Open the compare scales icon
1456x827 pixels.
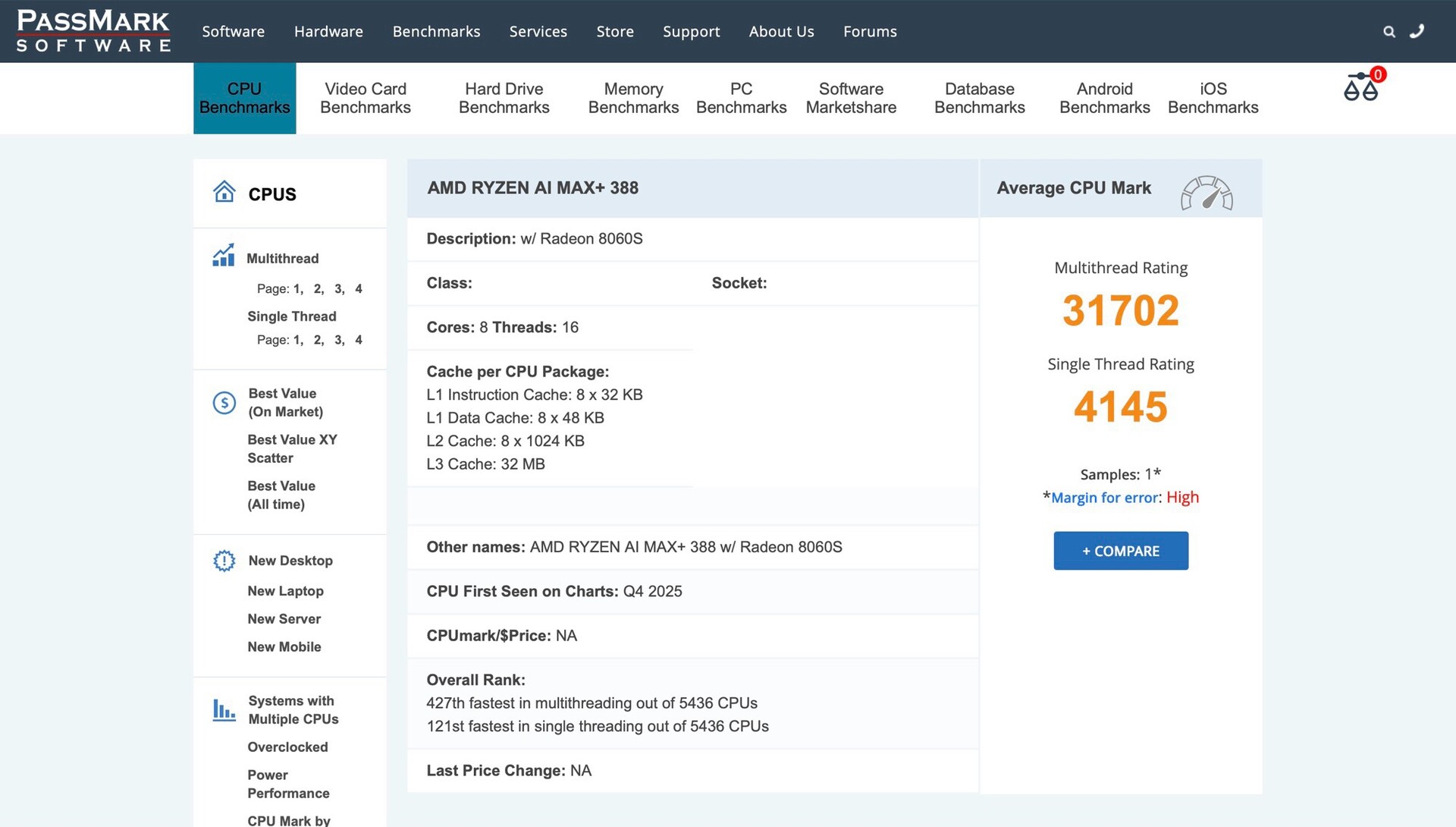click(1360, 87)
